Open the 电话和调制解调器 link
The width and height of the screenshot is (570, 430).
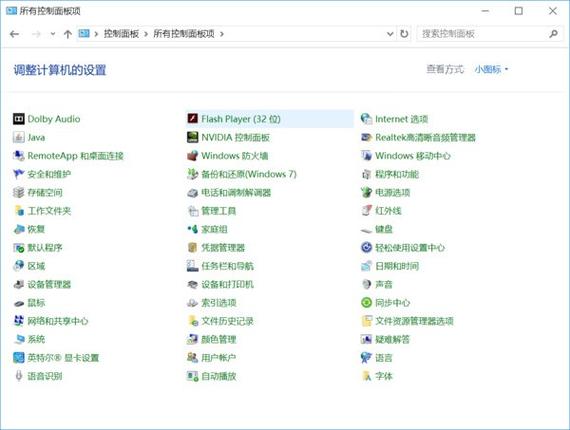tap(236, 192)
